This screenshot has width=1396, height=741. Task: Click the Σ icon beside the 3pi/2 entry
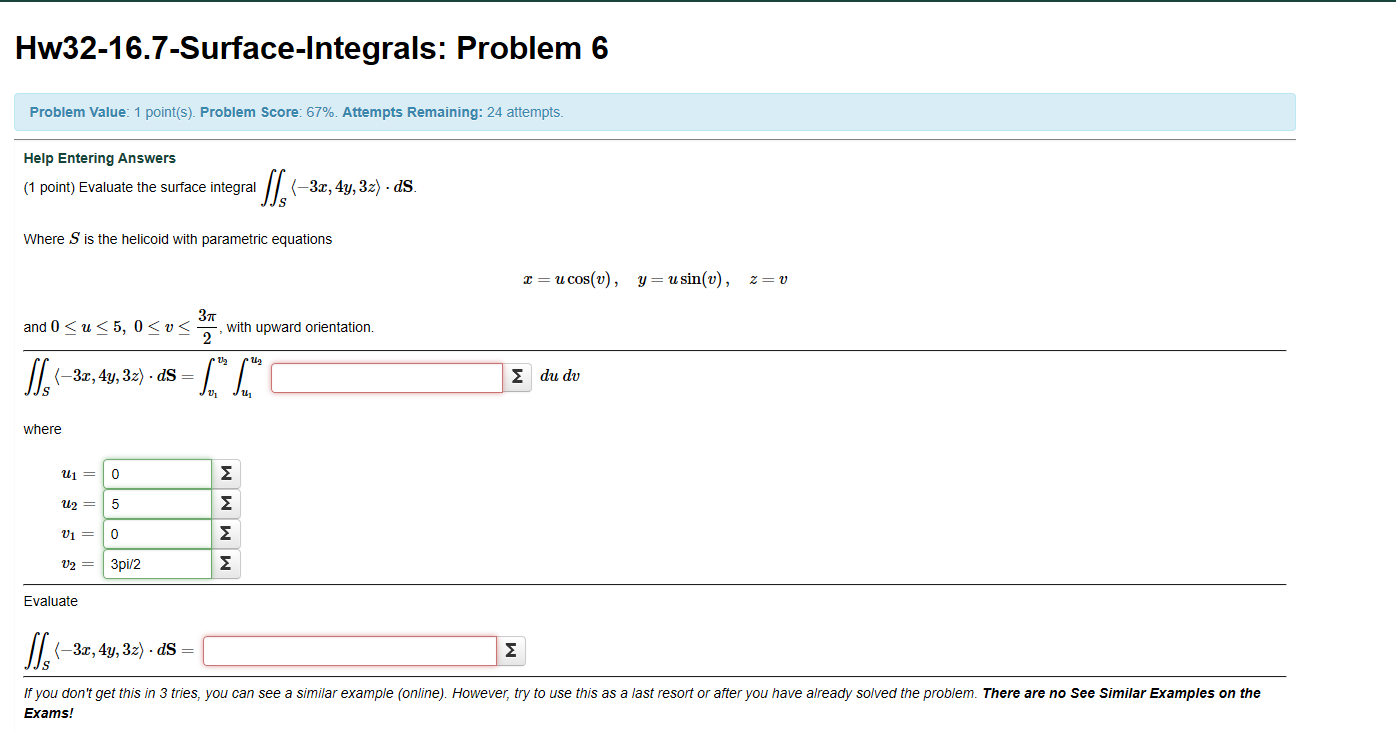tap(225, 563)
